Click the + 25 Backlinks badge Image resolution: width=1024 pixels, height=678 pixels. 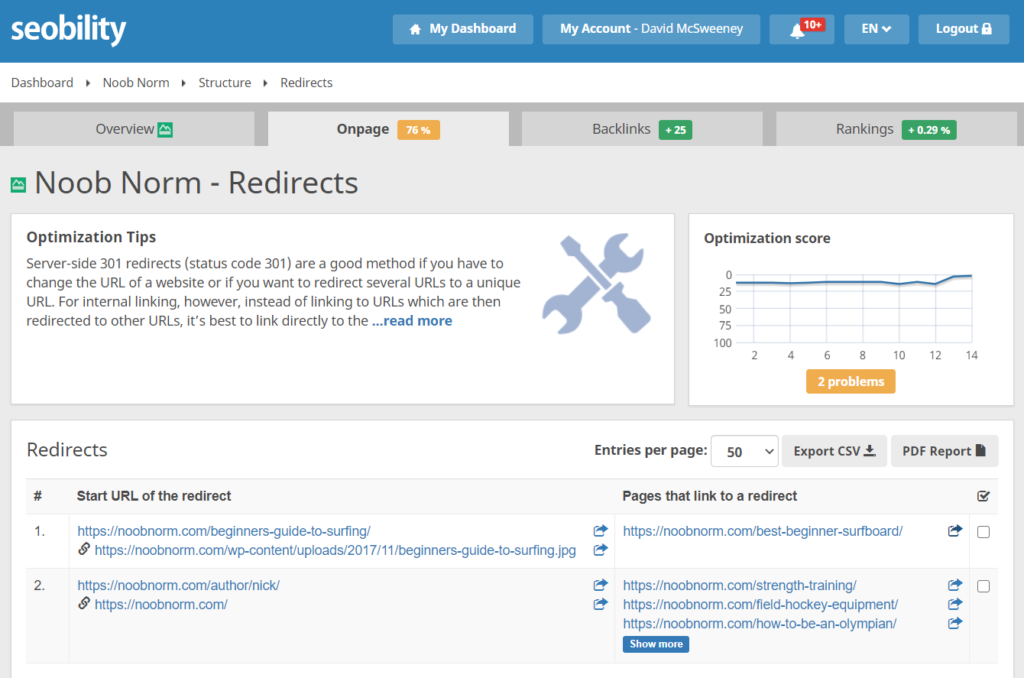pyautogui.click(x=675, y=130)
